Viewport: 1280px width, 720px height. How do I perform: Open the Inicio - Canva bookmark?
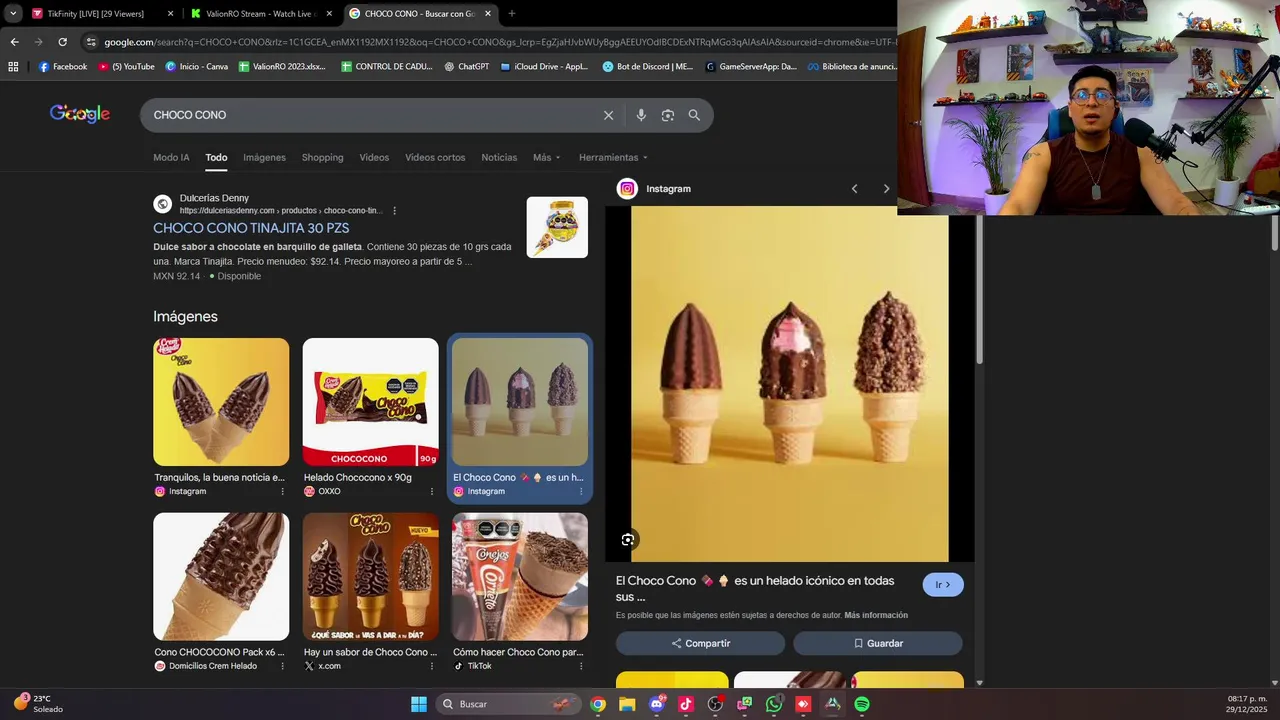(197, 67)
